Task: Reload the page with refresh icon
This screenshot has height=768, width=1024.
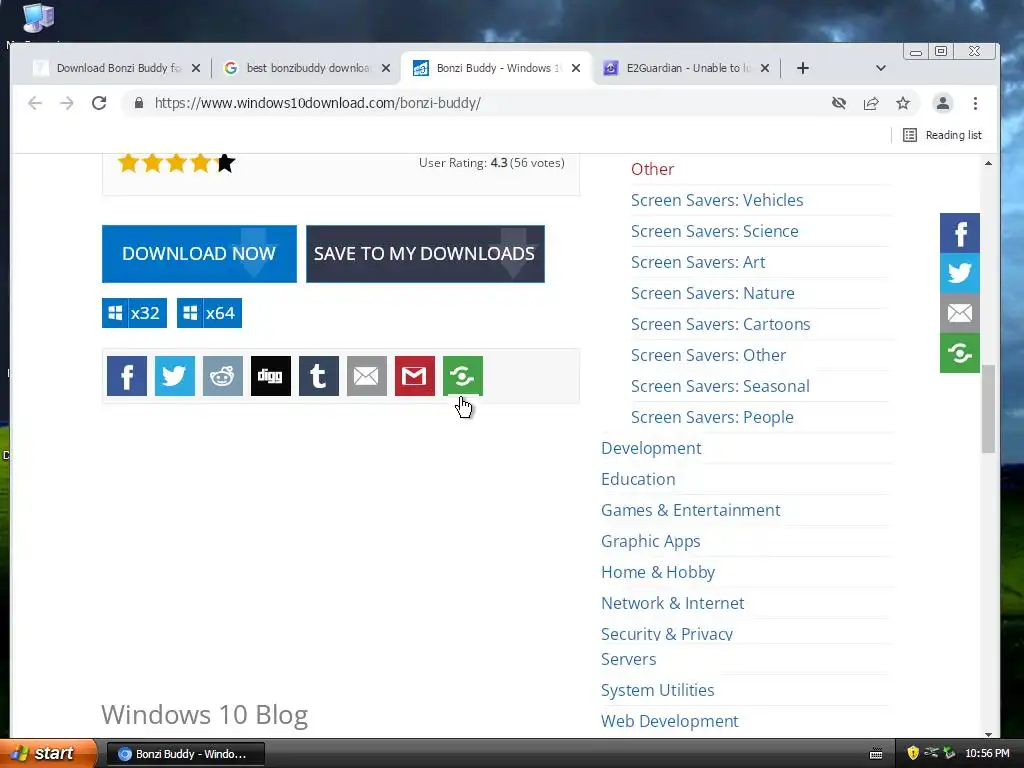Action: click(99, 103)
